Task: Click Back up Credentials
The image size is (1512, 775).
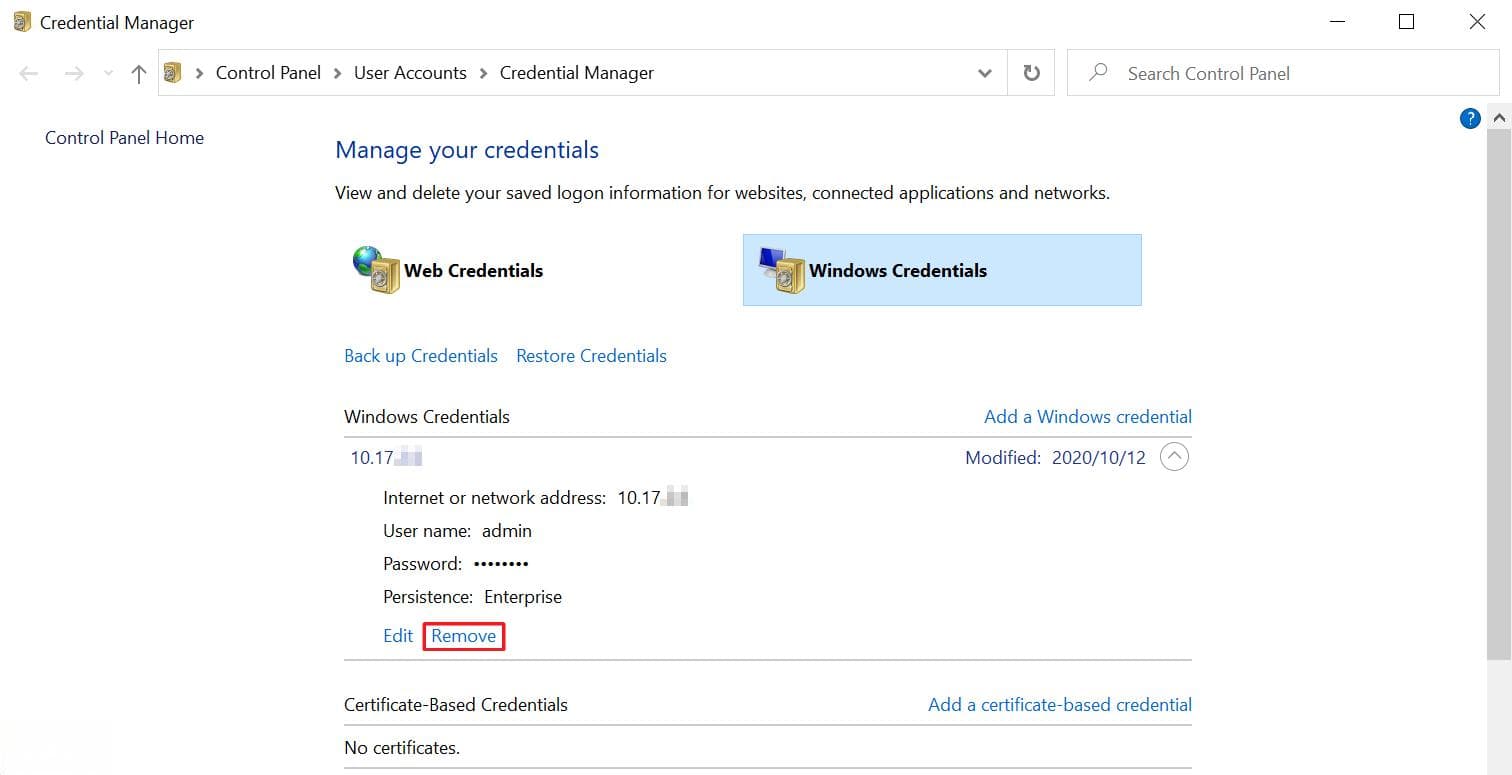Action: [x=421, y=356]
